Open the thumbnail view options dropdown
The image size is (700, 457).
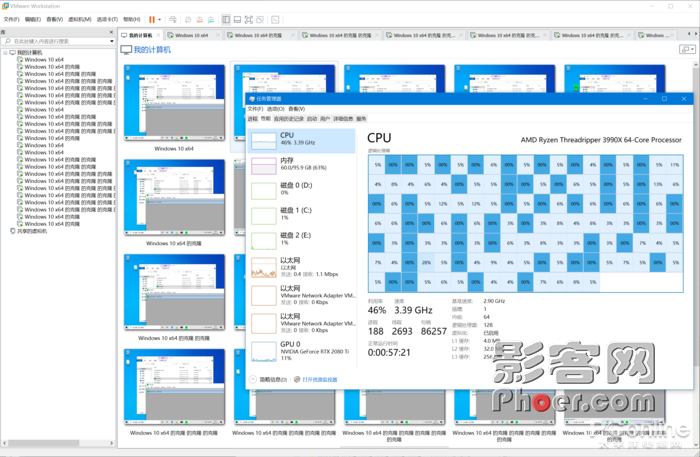tap(687, 49)
